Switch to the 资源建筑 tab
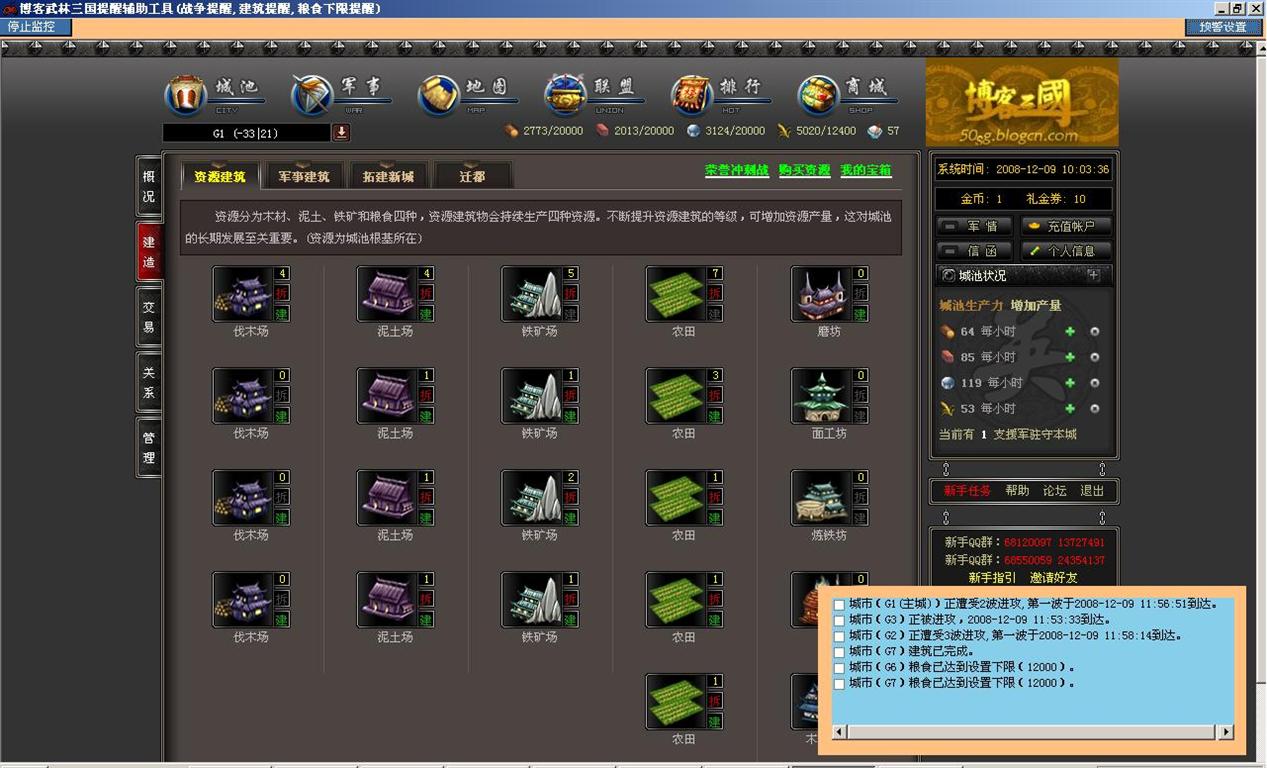Viewport: 1267px width, 768px height. click(x=220, y=176)
